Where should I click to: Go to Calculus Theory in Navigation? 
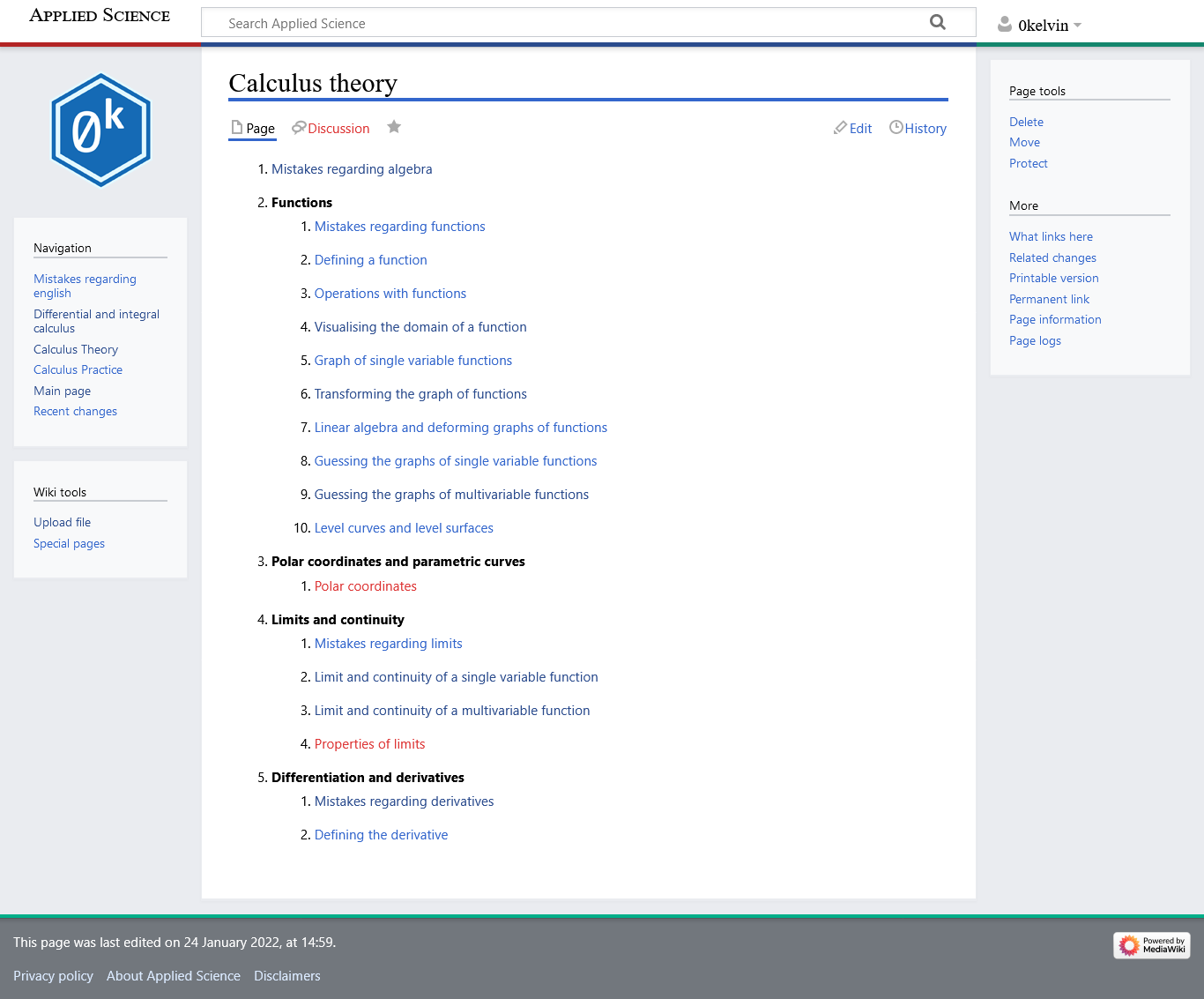(76, 350)
